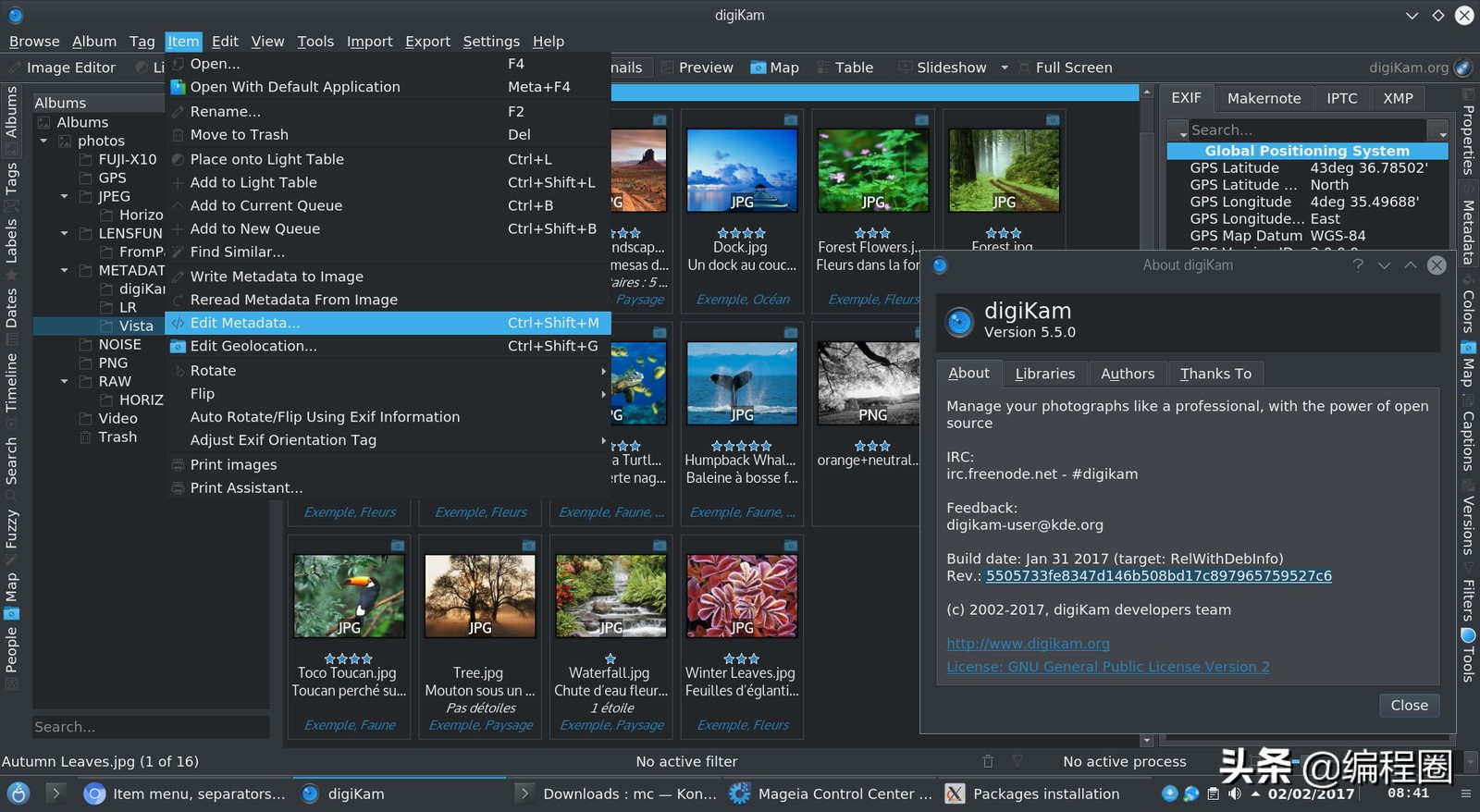Open the Image Editor from the toolbar
The width and height of the screenshot is (1480, 812).
tap(61, 68)
